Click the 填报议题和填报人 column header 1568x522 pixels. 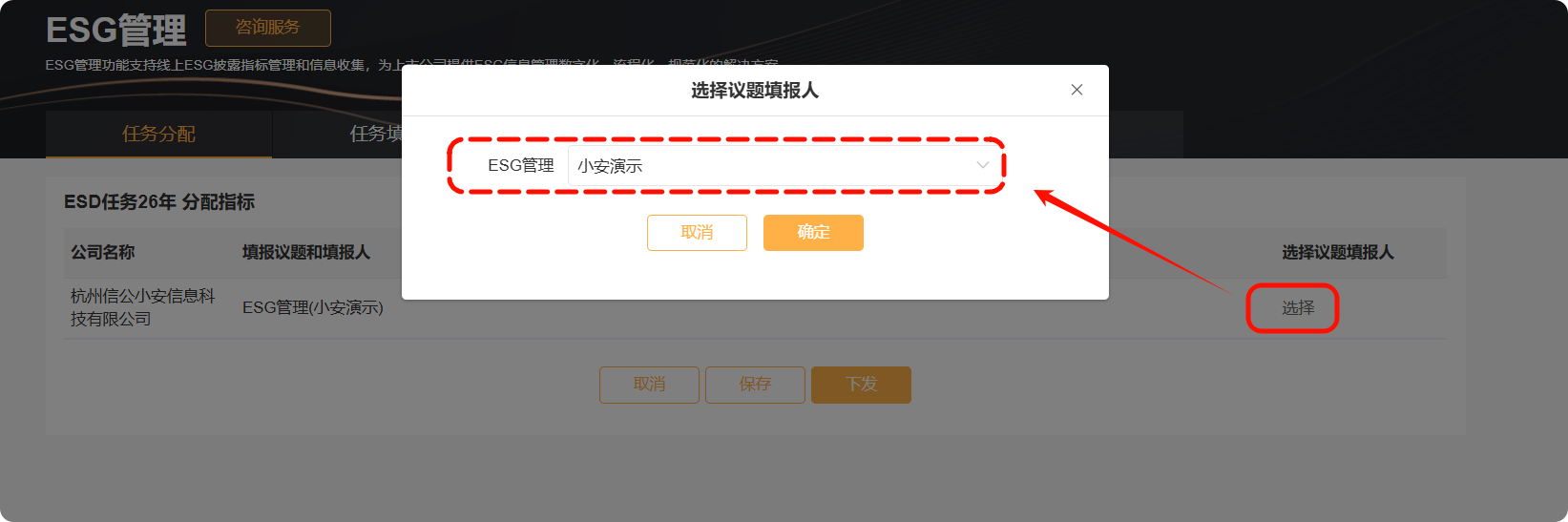coord(305,253)
